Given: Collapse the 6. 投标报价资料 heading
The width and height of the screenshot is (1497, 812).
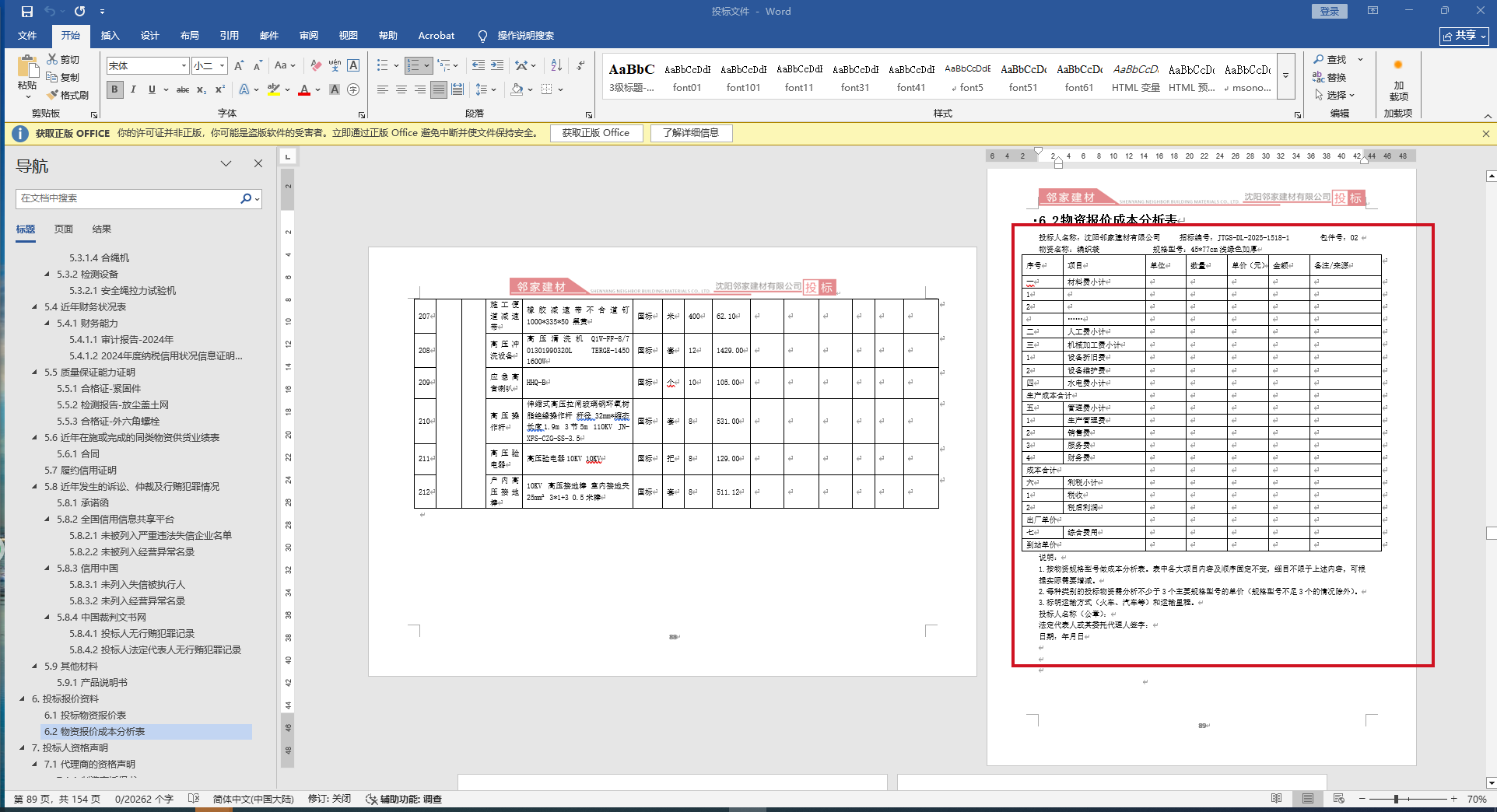Looking at the screenshot, I should click(22, 699).
